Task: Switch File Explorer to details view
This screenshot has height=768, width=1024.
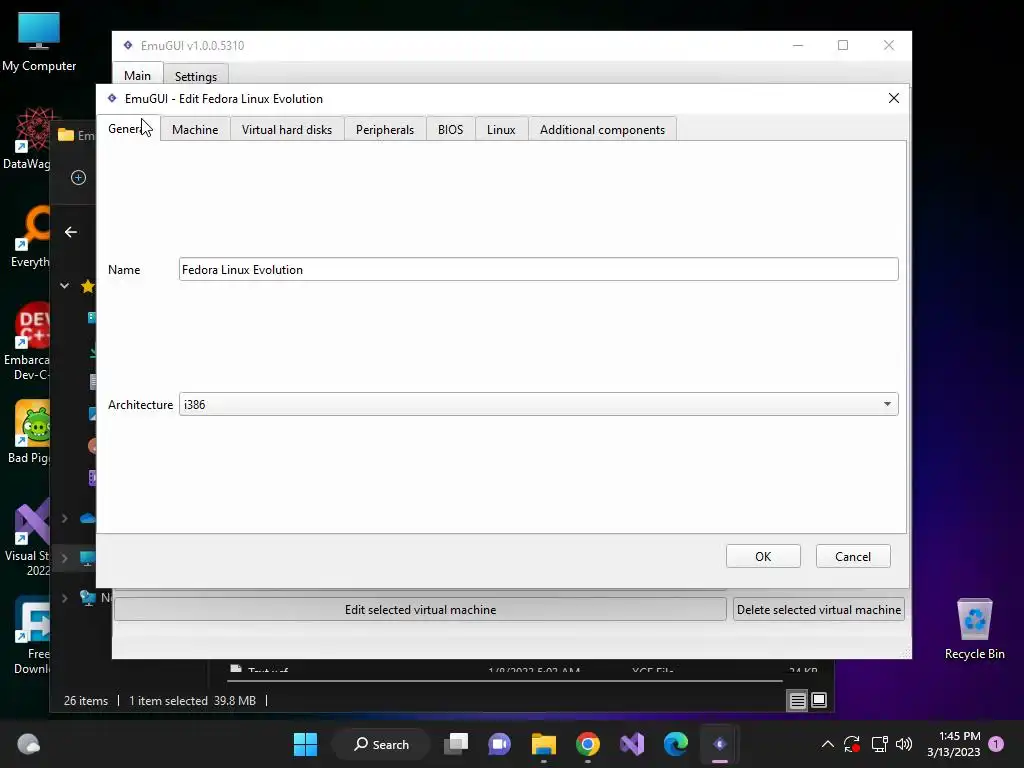Action: pos(797,701)
